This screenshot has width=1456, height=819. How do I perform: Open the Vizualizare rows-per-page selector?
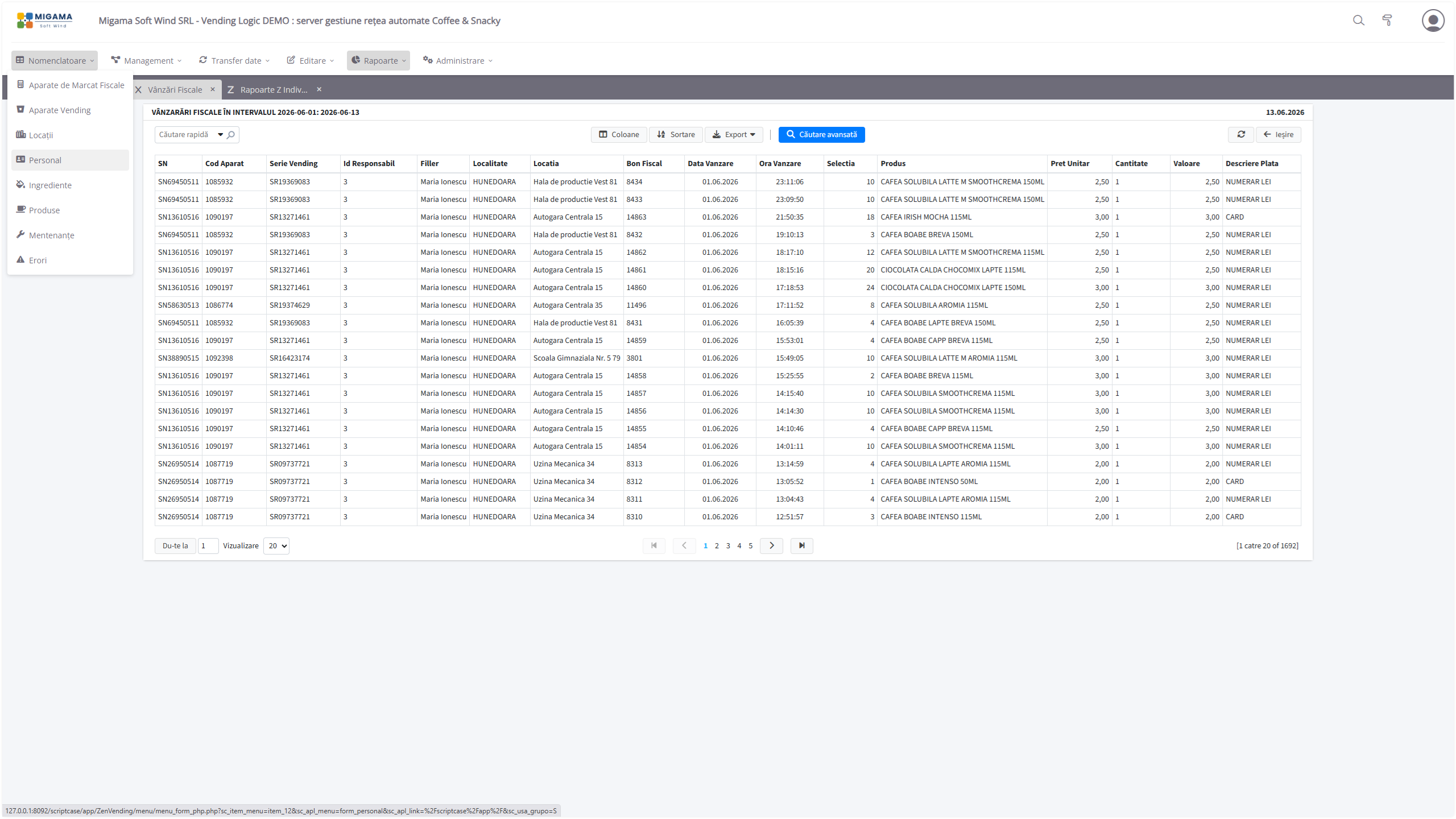coord(276,545)
